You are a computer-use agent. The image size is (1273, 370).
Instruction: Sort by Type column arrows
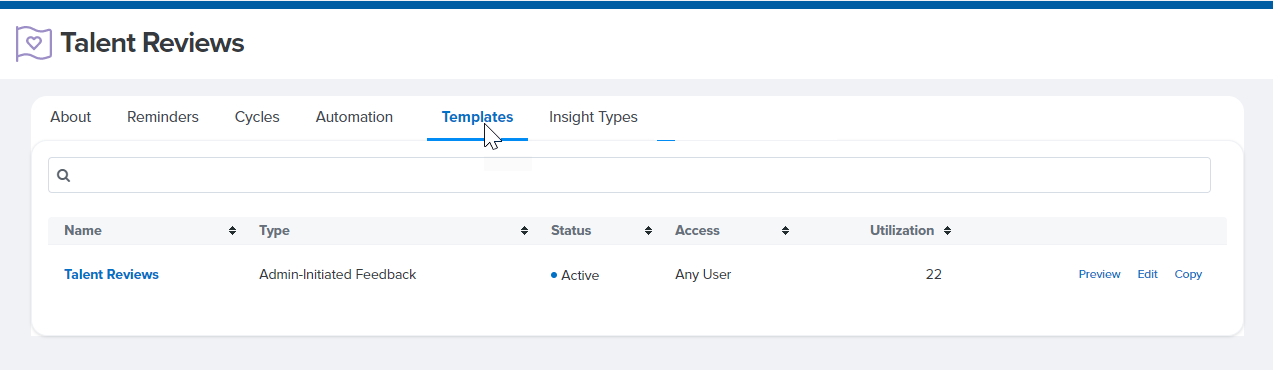point(524,231)
